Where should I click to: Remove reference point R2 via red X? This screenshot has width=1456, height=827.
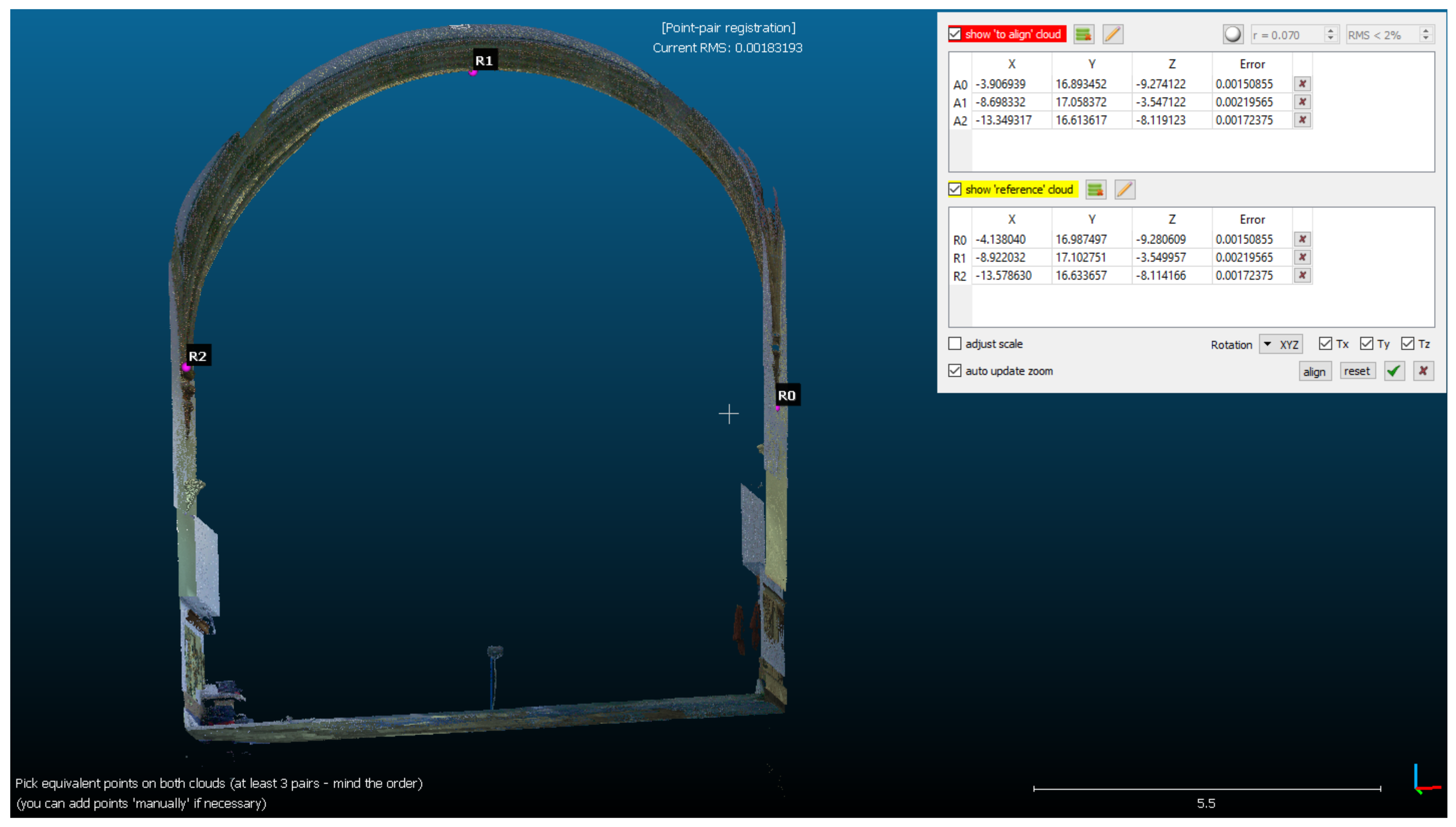[1302, 275]
